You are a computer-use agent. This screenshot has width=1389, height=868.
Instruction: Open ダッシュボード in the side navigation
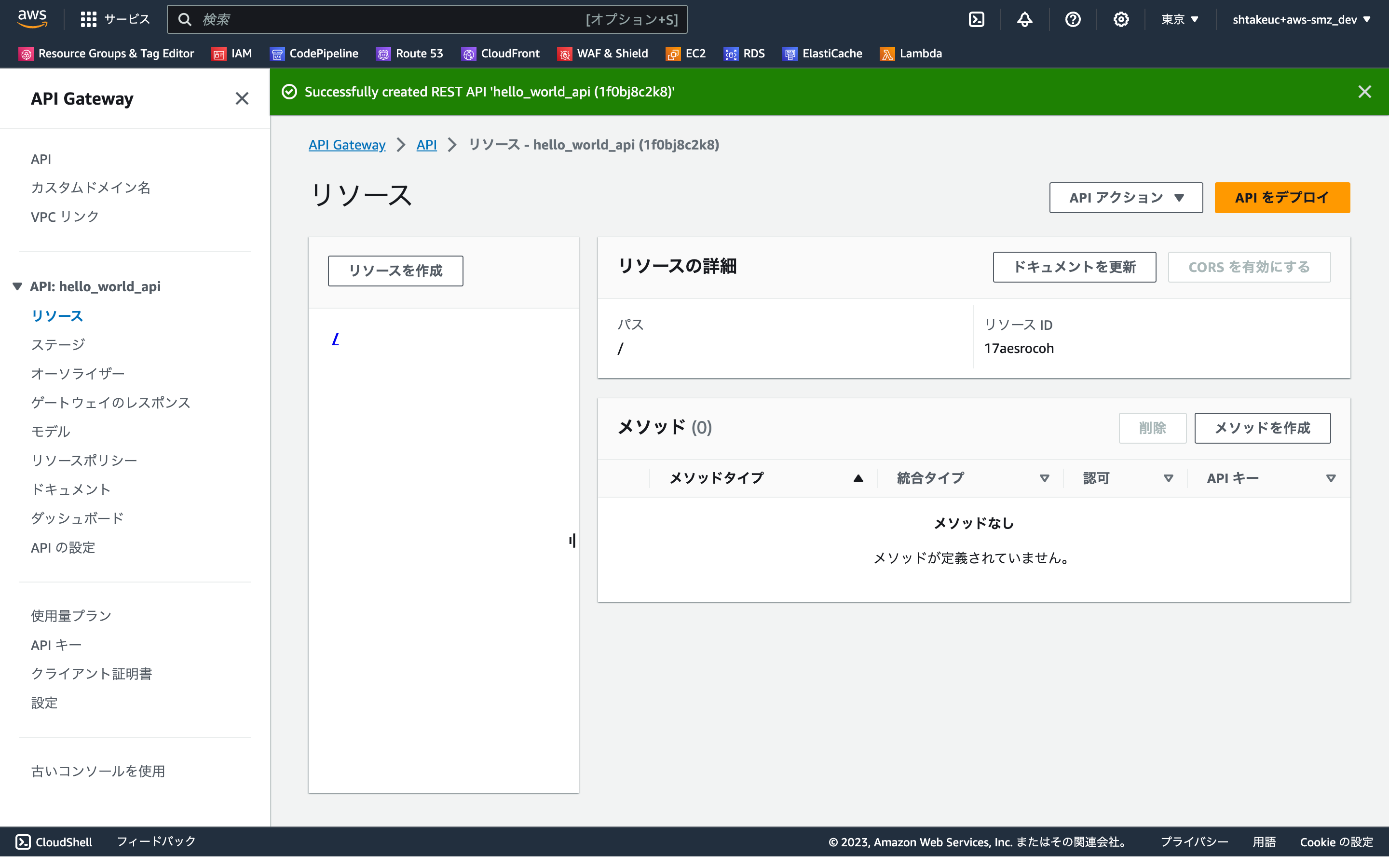coord(78,518)
